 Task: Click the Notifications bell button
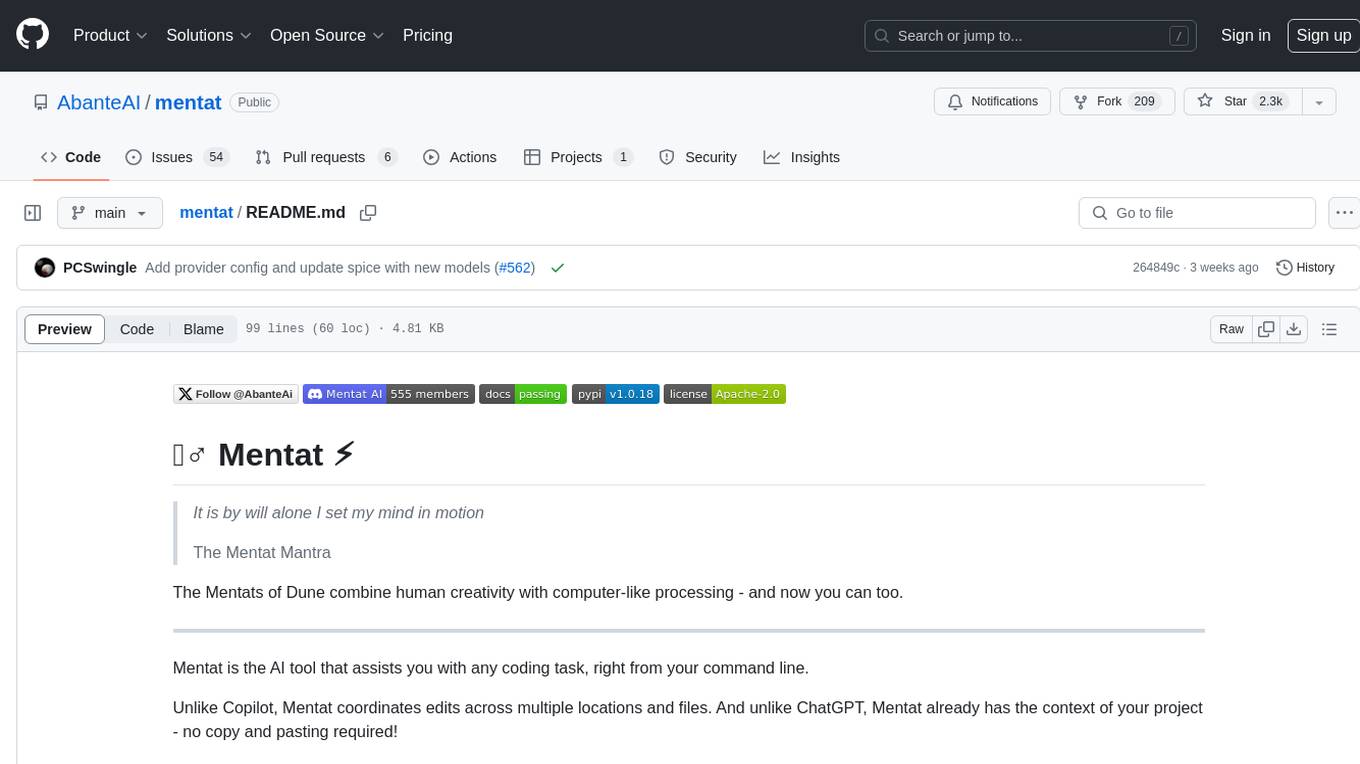pos(992,101)
